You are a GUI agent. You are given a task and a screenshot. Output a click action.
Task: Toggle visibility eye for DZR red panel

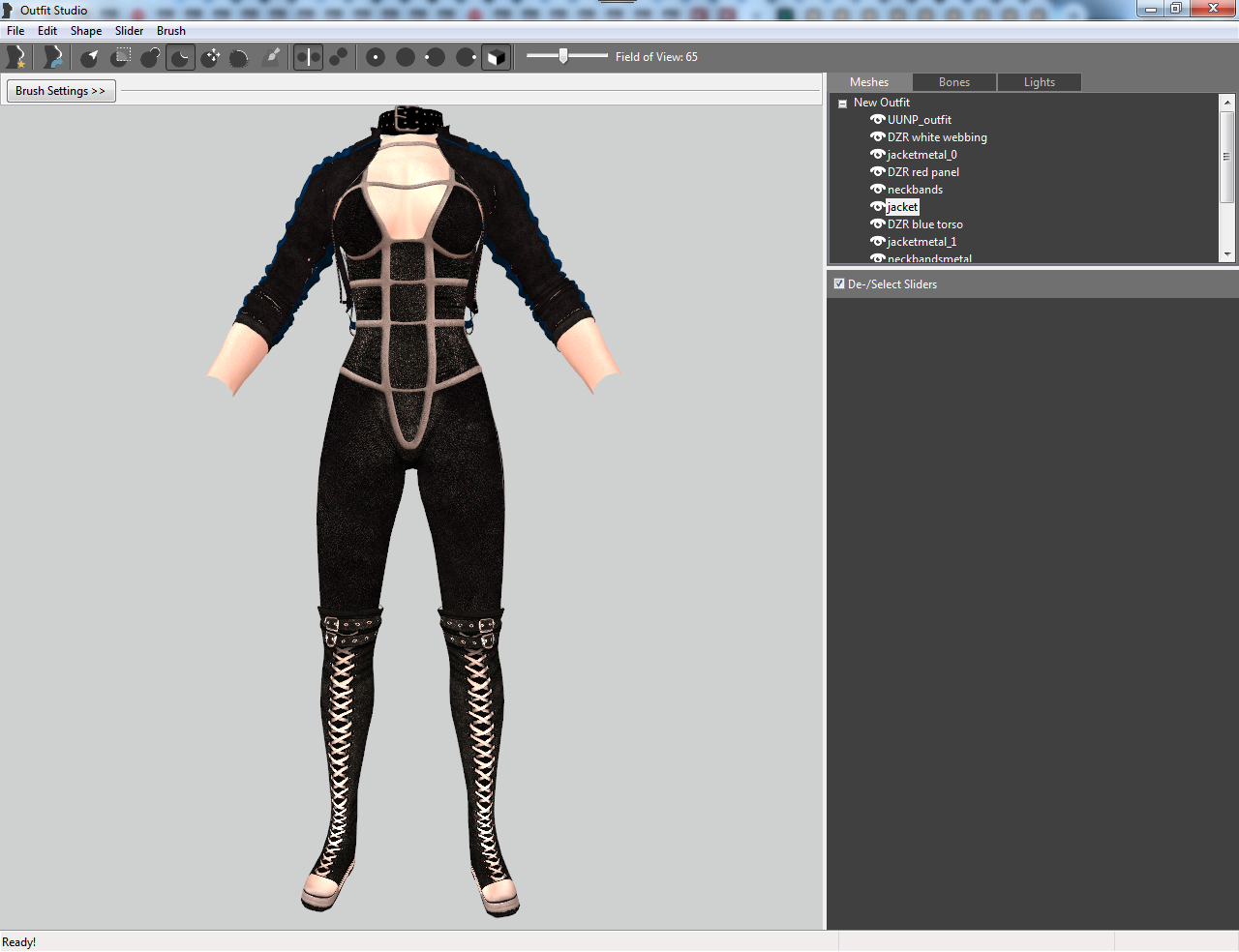[878, 172]
